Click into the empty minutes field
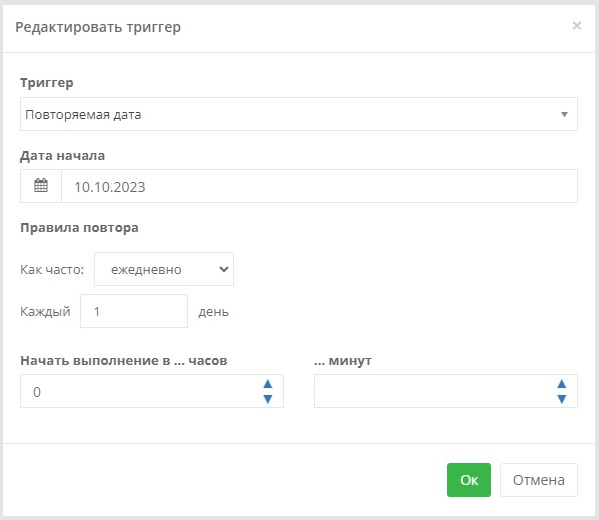The height and width of the screenshot is (520, 599). tap(445, 391)
